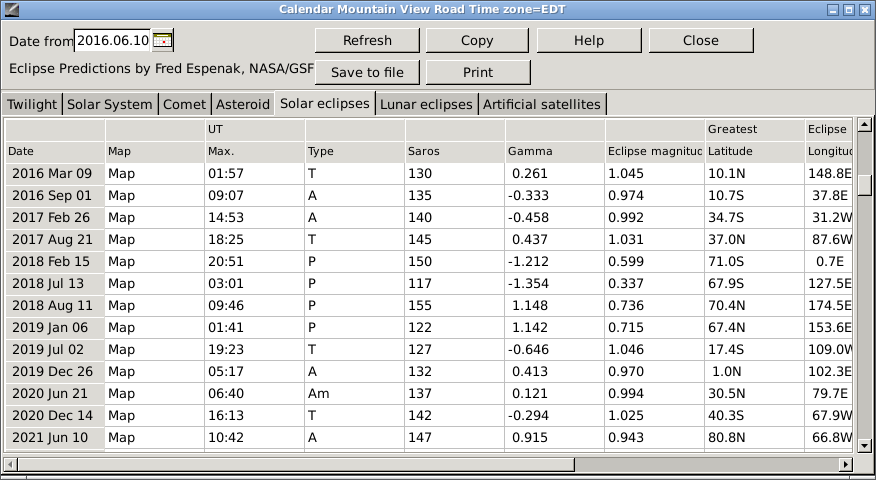Open Map for 2017 Aug 21 eclipse
This screenshot has height=480, width=876.
tap(155, 240)
